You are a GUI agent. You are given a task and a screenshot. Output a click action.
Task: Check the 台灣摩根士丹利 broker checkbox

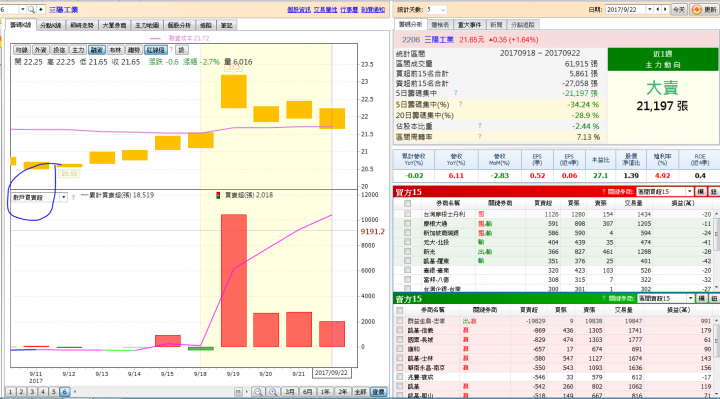(x=407, y=214)
